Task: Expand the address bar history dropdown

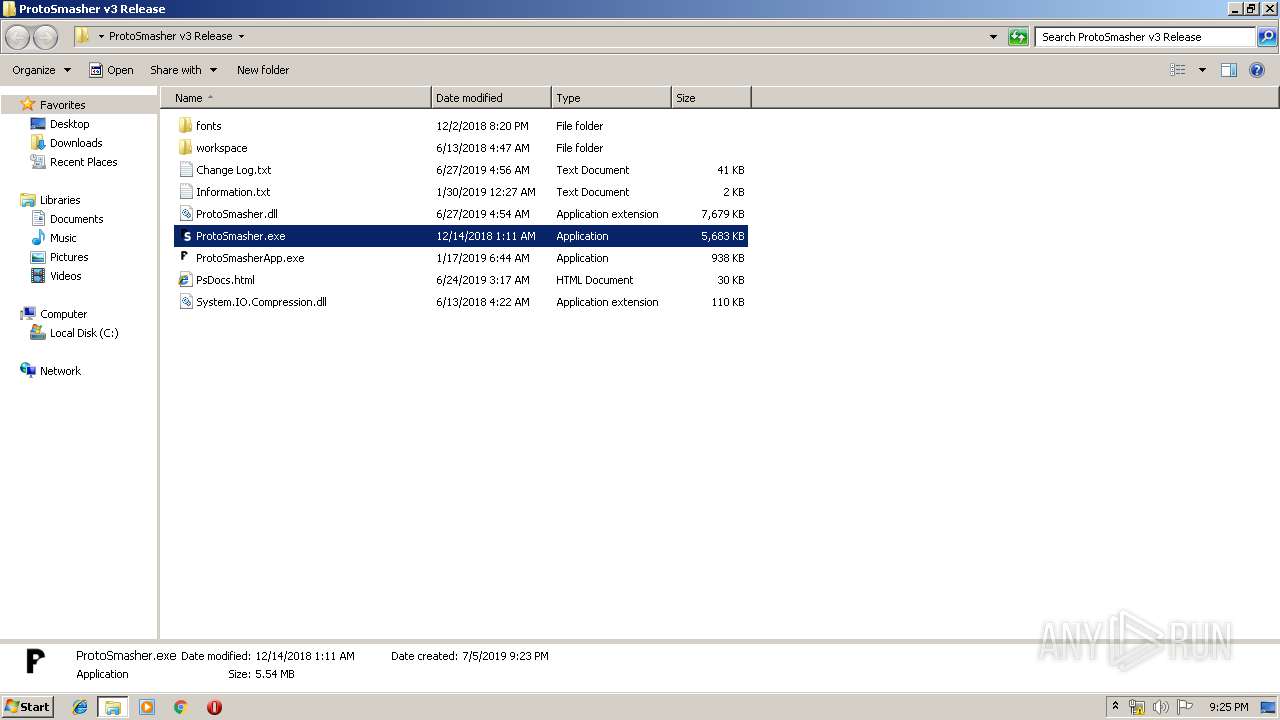Action: coord(993,37)
